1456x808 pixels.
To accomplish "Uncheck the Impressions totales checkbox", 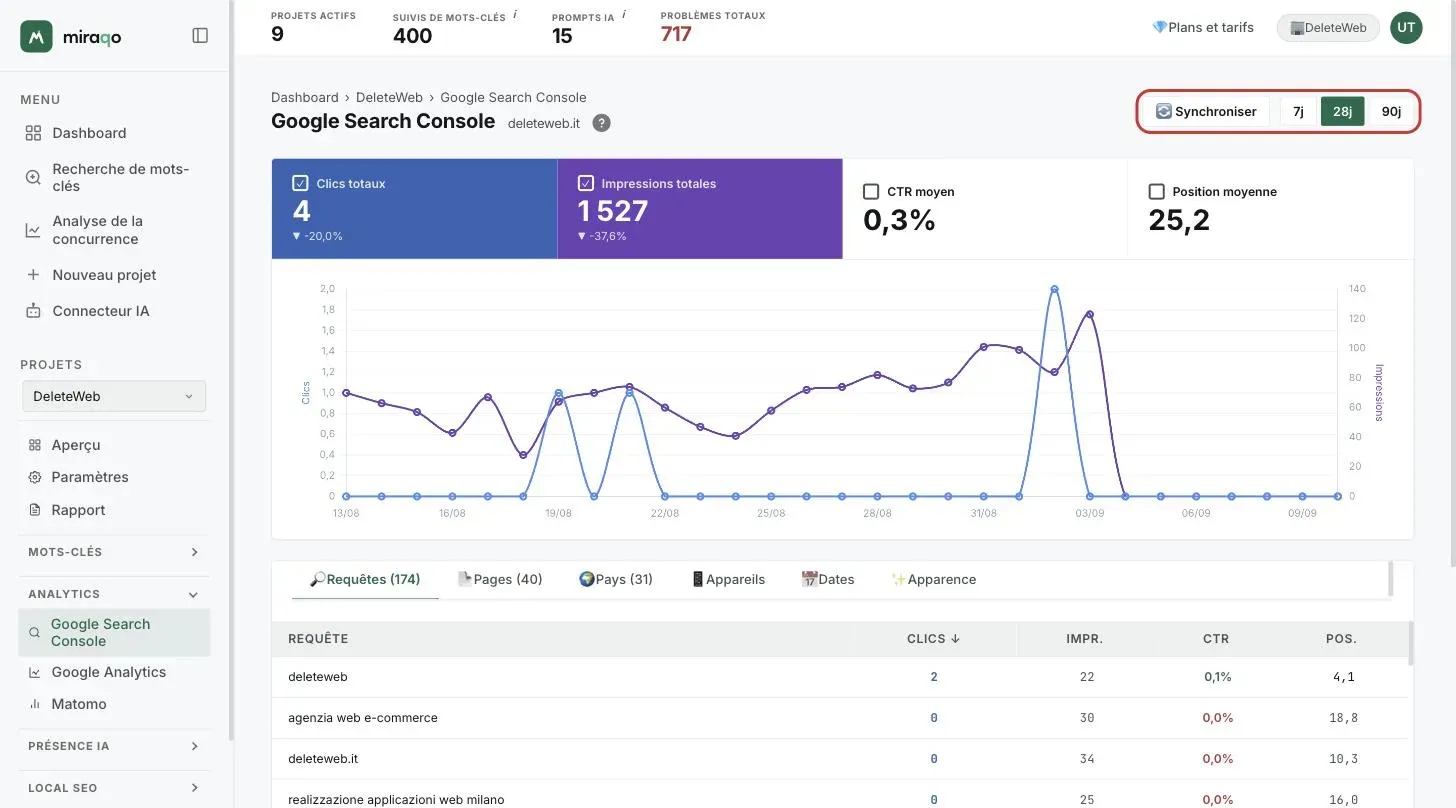I will point(586,183).
